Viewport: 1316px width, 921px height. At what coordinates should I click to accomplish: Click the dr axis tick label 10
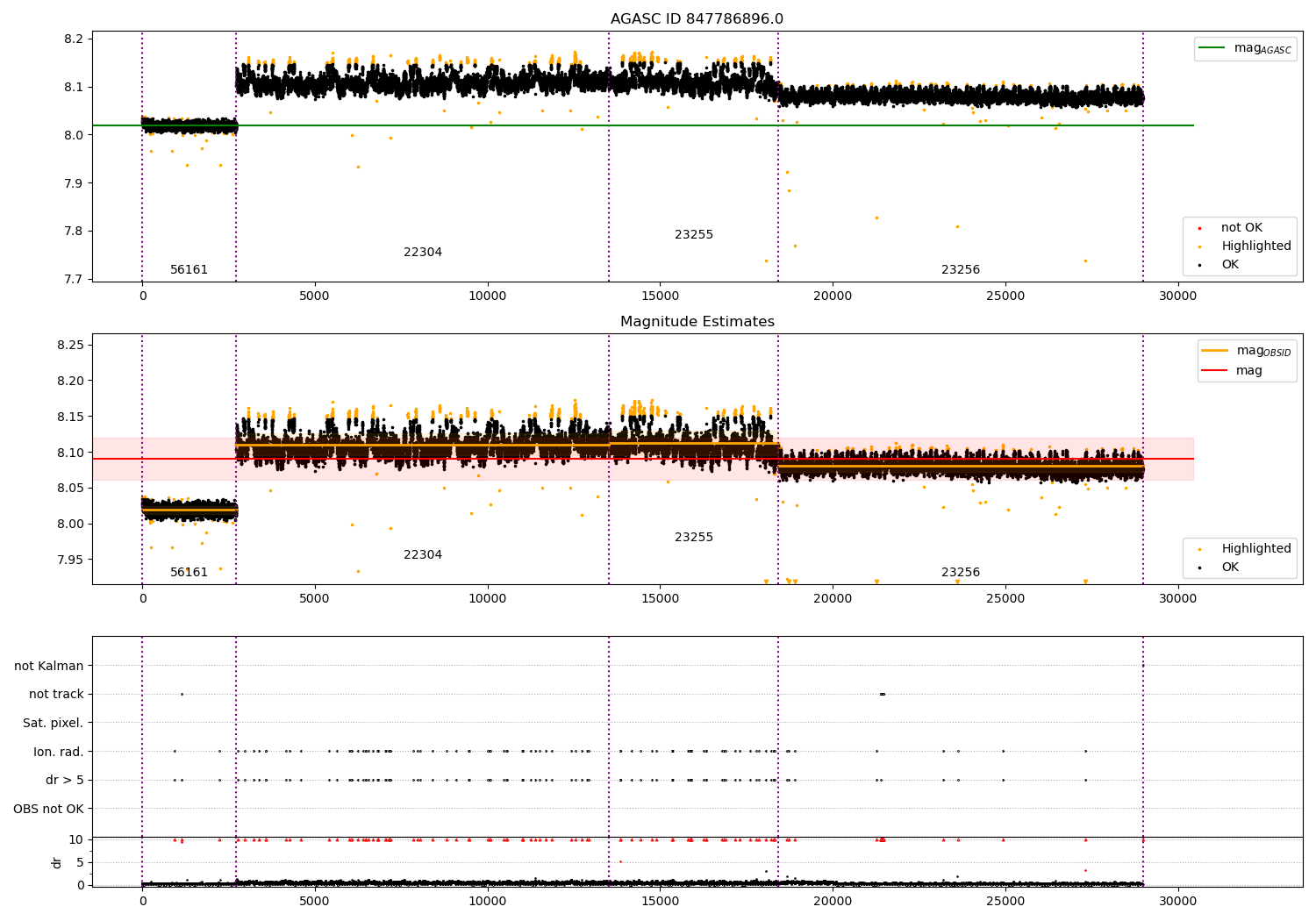76,840
